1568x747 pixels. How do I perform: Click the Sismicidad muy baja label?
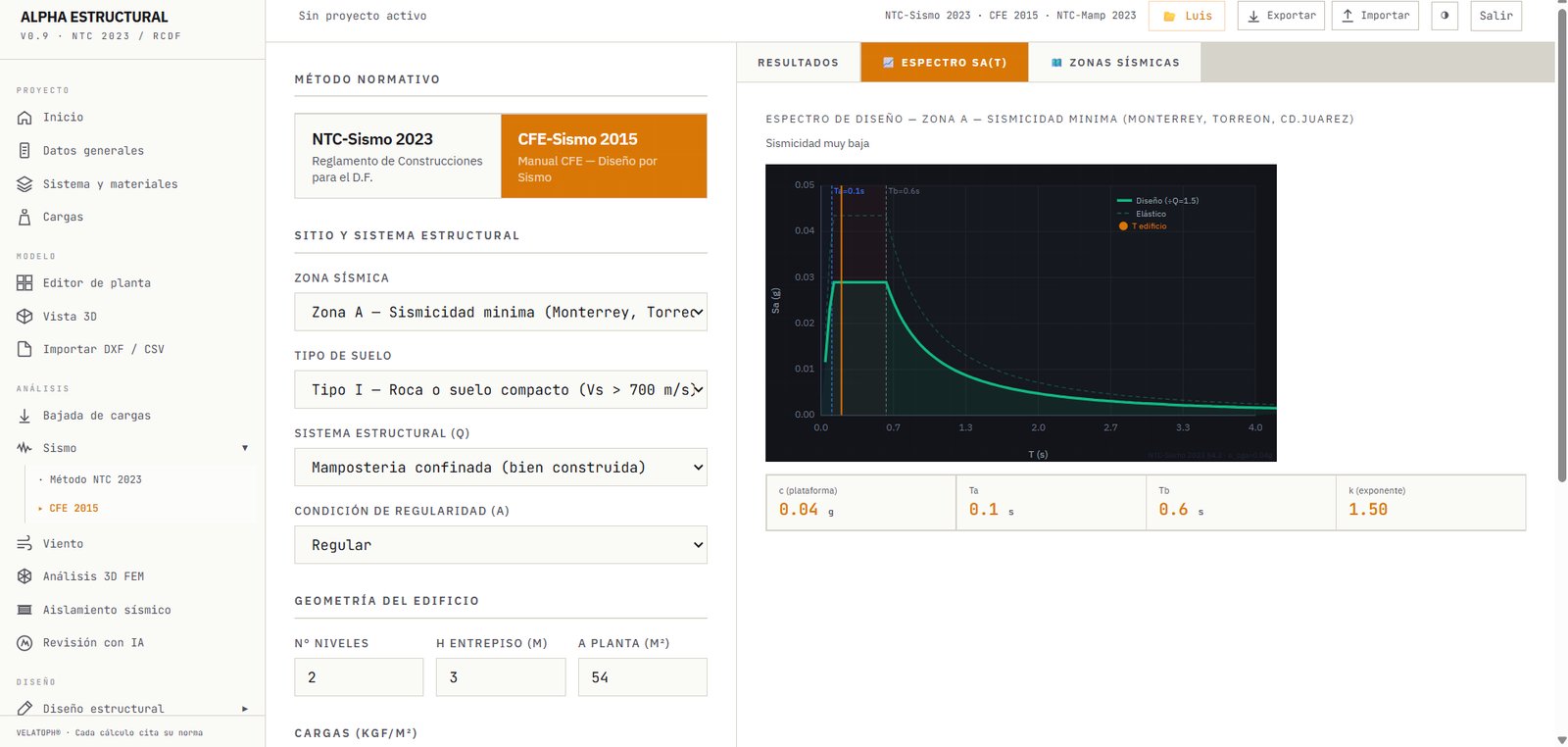(817, 143)
